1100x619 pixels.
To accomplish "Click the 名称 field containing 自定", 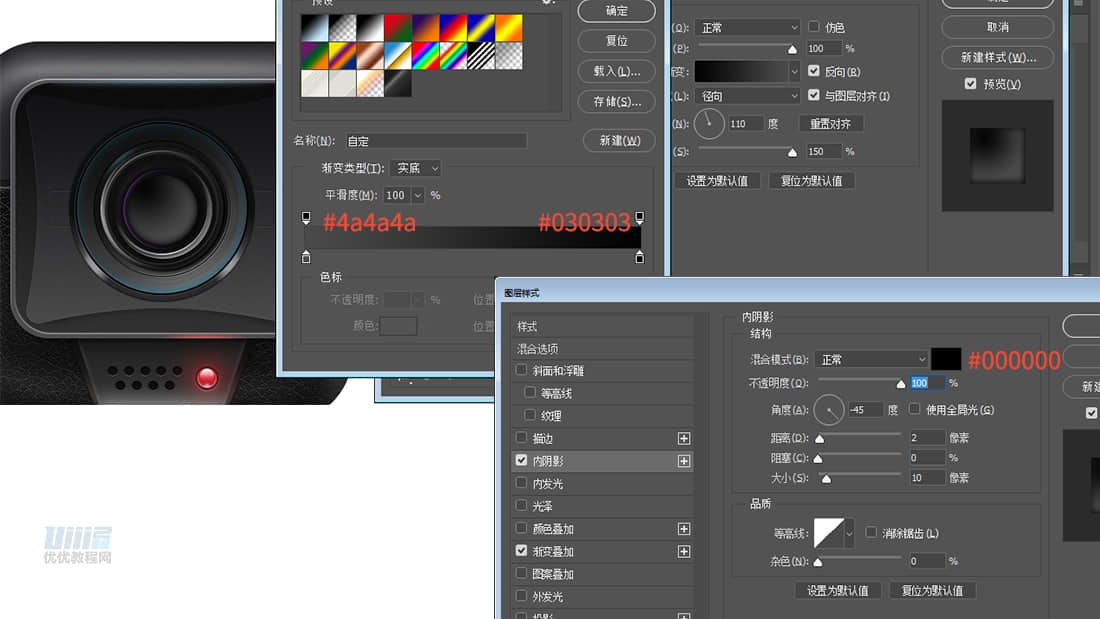I will [436, 141].
